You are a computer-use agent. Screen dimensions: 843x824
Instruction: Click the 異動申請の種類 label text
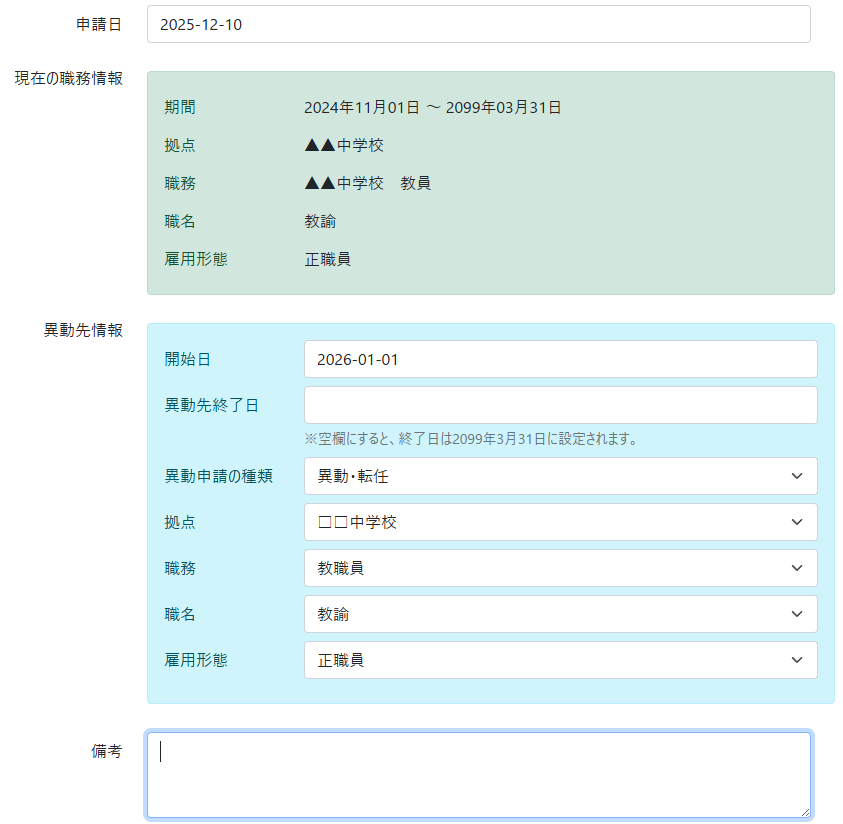[219, 476]
